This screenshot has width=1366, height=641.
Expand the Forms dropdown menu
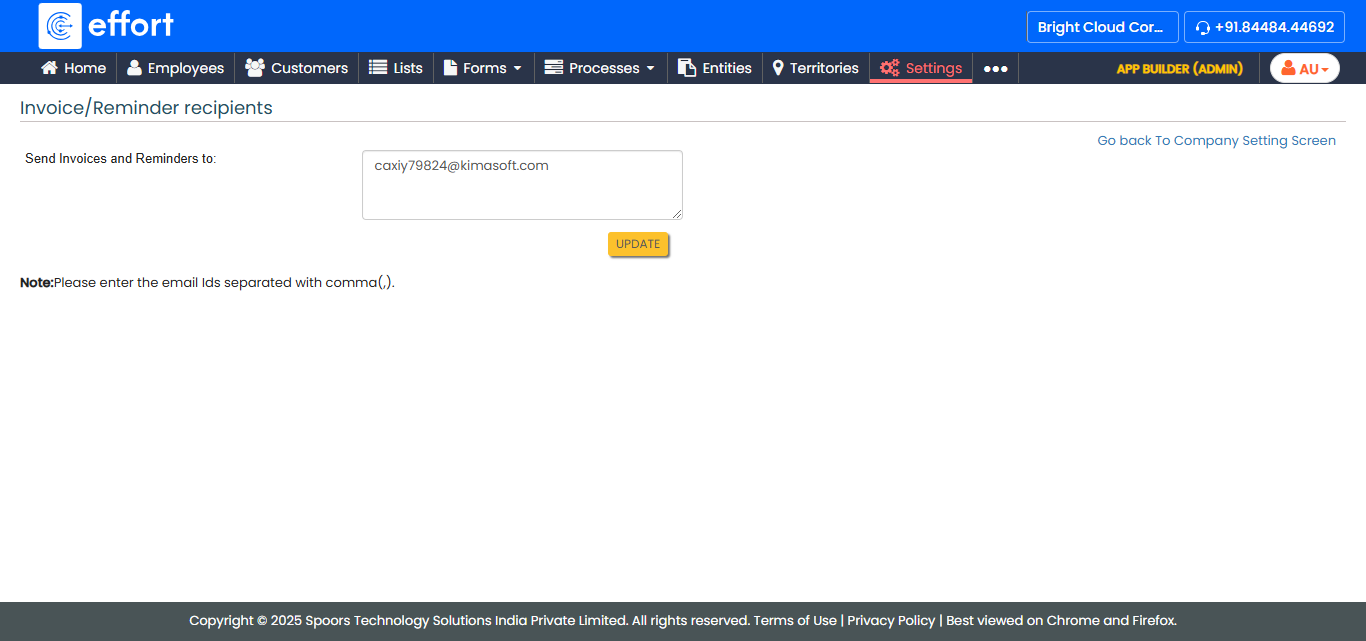click(483, 68)
